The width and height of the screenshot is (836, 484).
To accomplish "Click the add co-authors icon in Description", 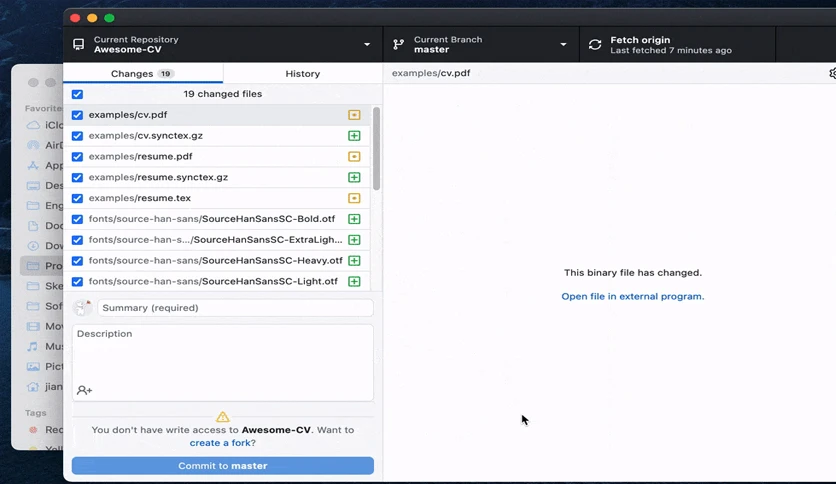I will click(x=84, y=390).
